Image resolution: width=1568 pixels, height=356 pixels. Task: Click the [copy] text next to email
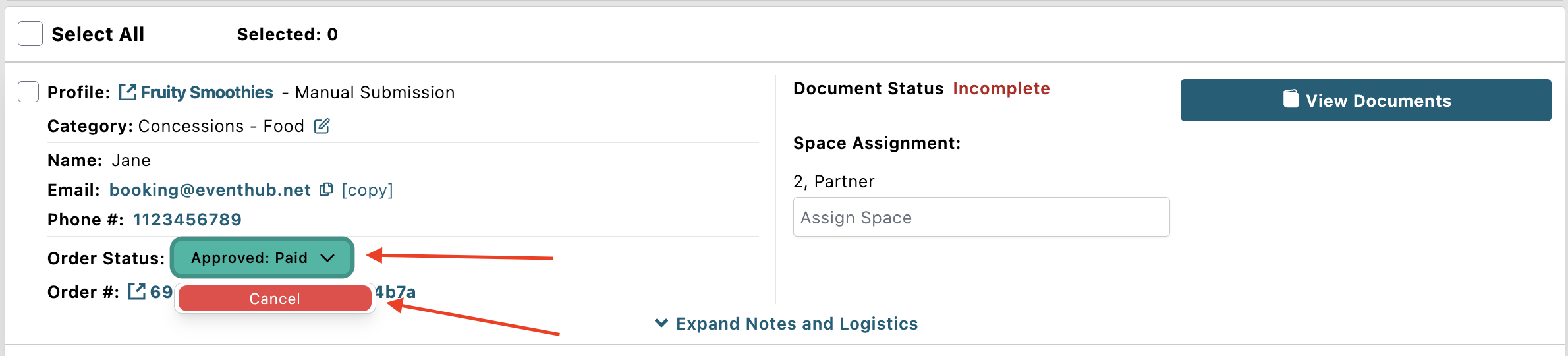[367, 191]
